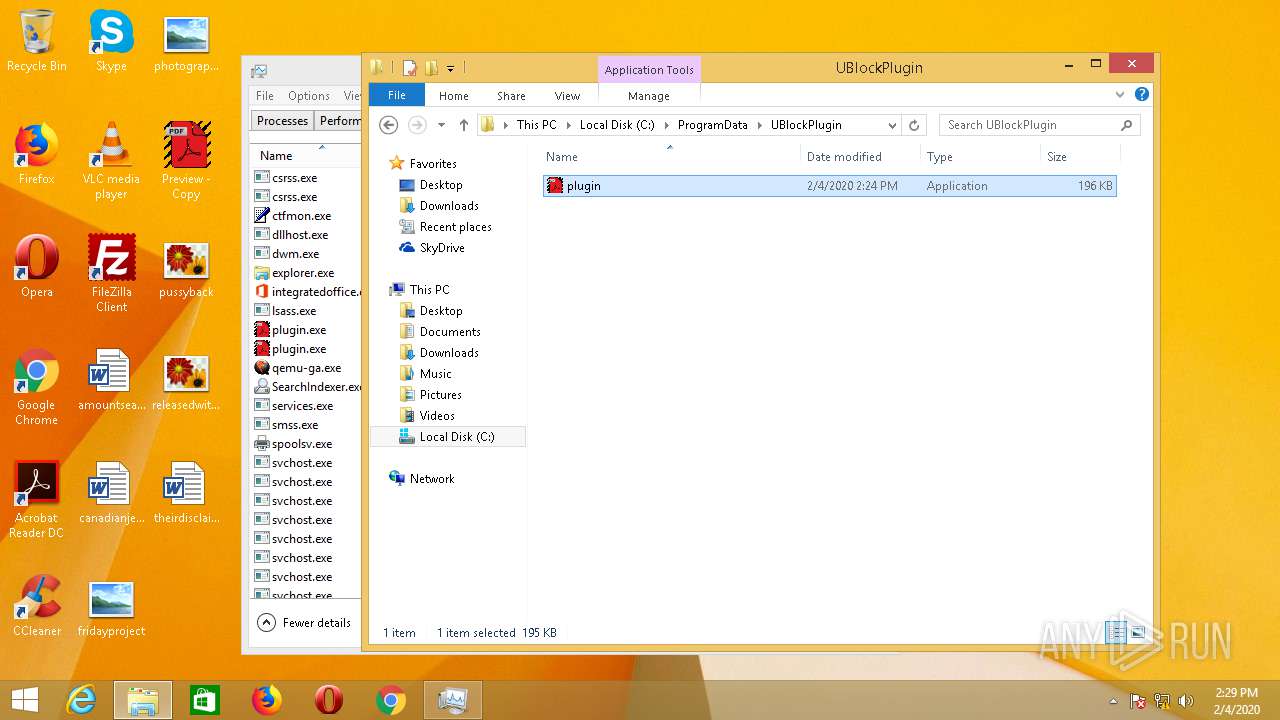
Task: Sort files by Size column
Action: point(1080,157)
